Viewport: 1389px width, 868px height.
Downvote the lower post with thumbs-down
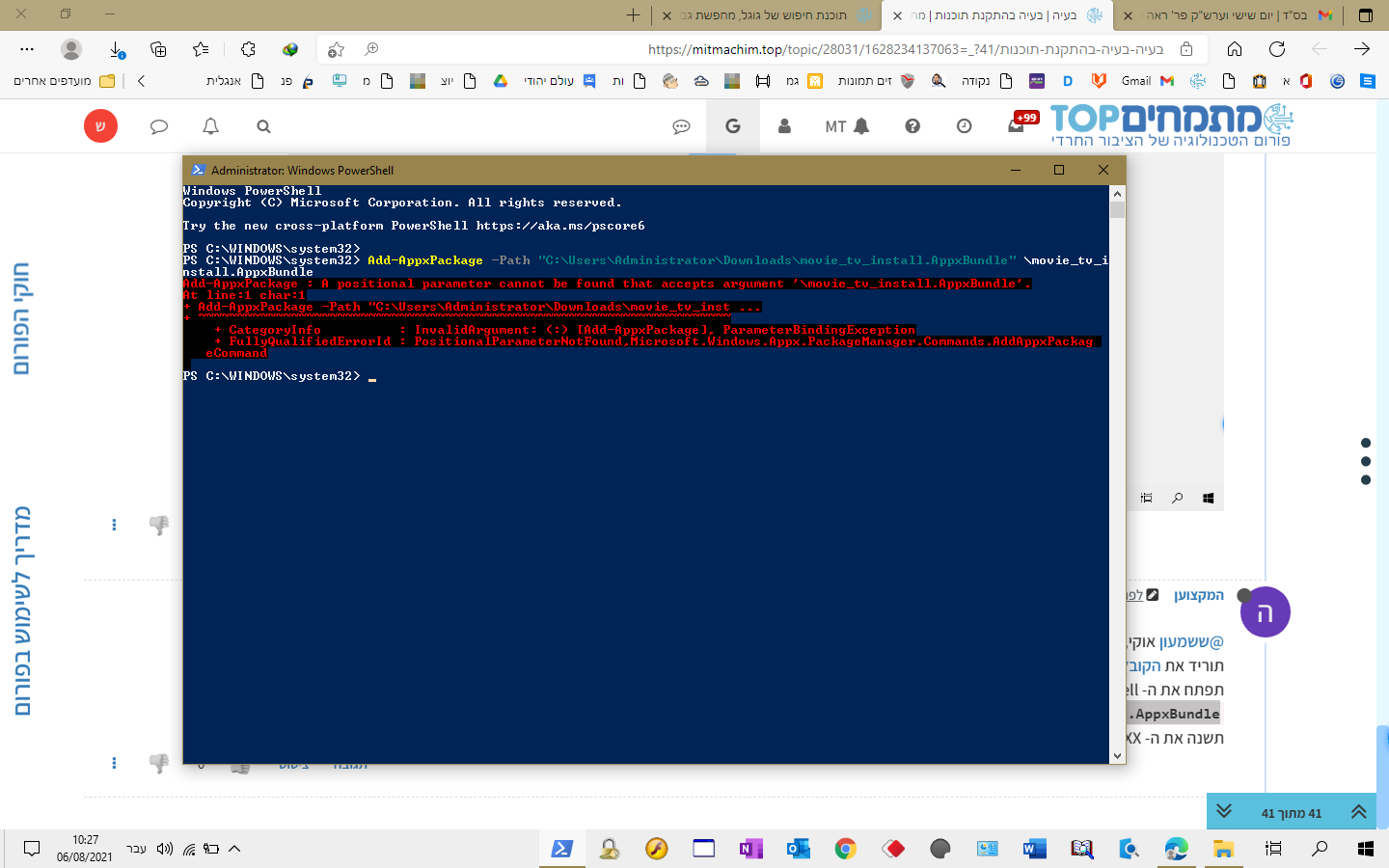159,763
